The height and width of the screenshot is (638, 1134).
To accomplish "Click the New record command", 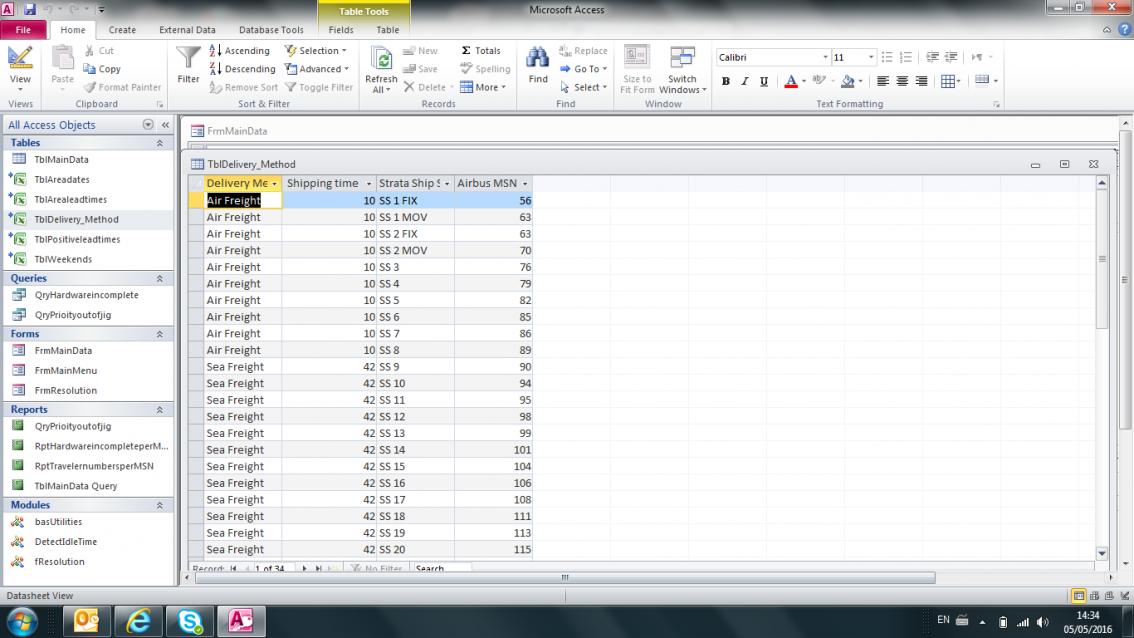I will click(420, 51).
